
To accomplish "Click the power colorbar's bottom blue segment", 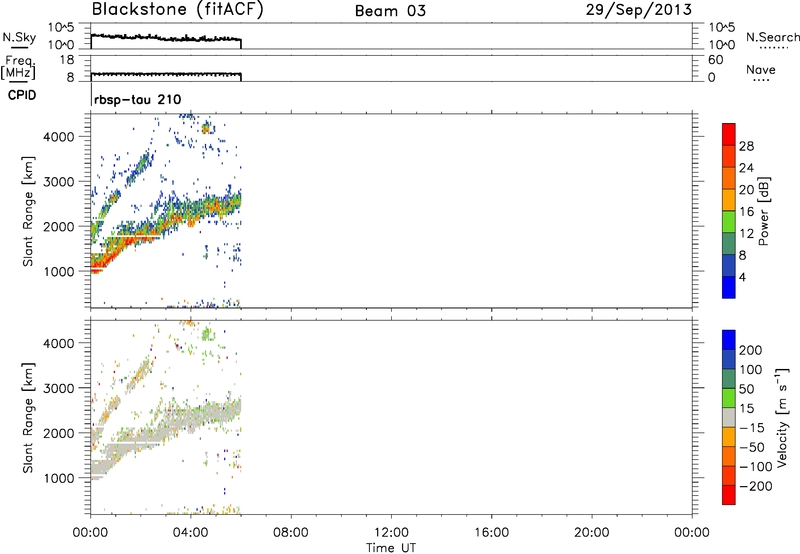I will (729, 287).
